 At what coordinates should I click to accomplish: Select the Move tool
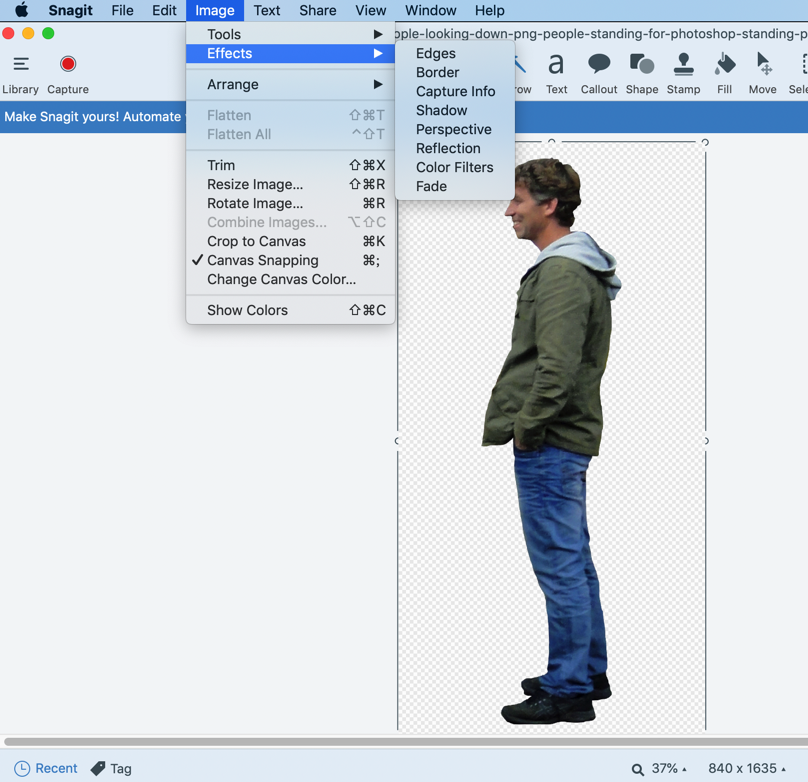763,66
